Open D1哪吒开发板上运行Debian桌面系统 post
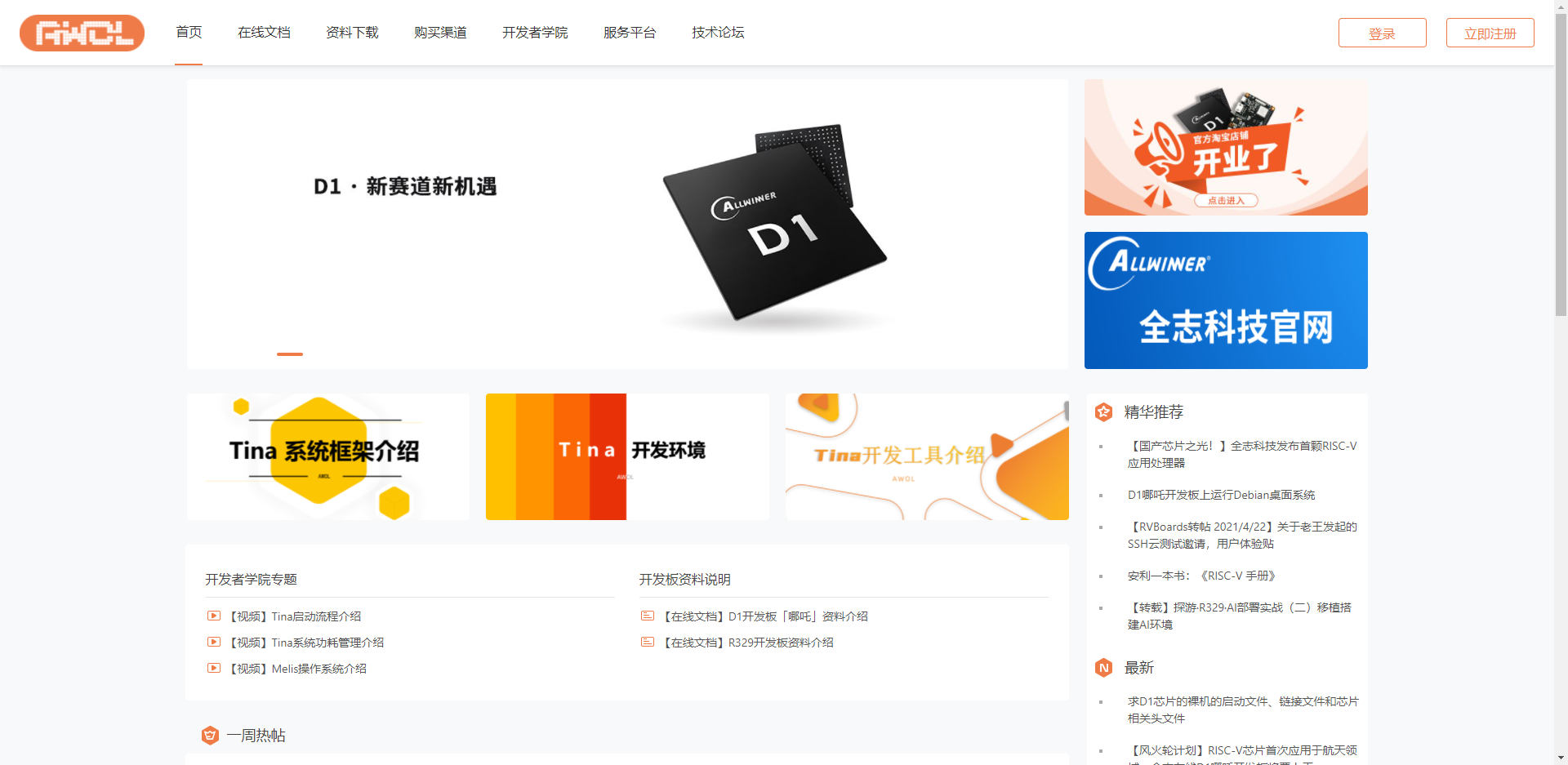The height and width of the screenshot is (765, 1568). point(1221,495)
